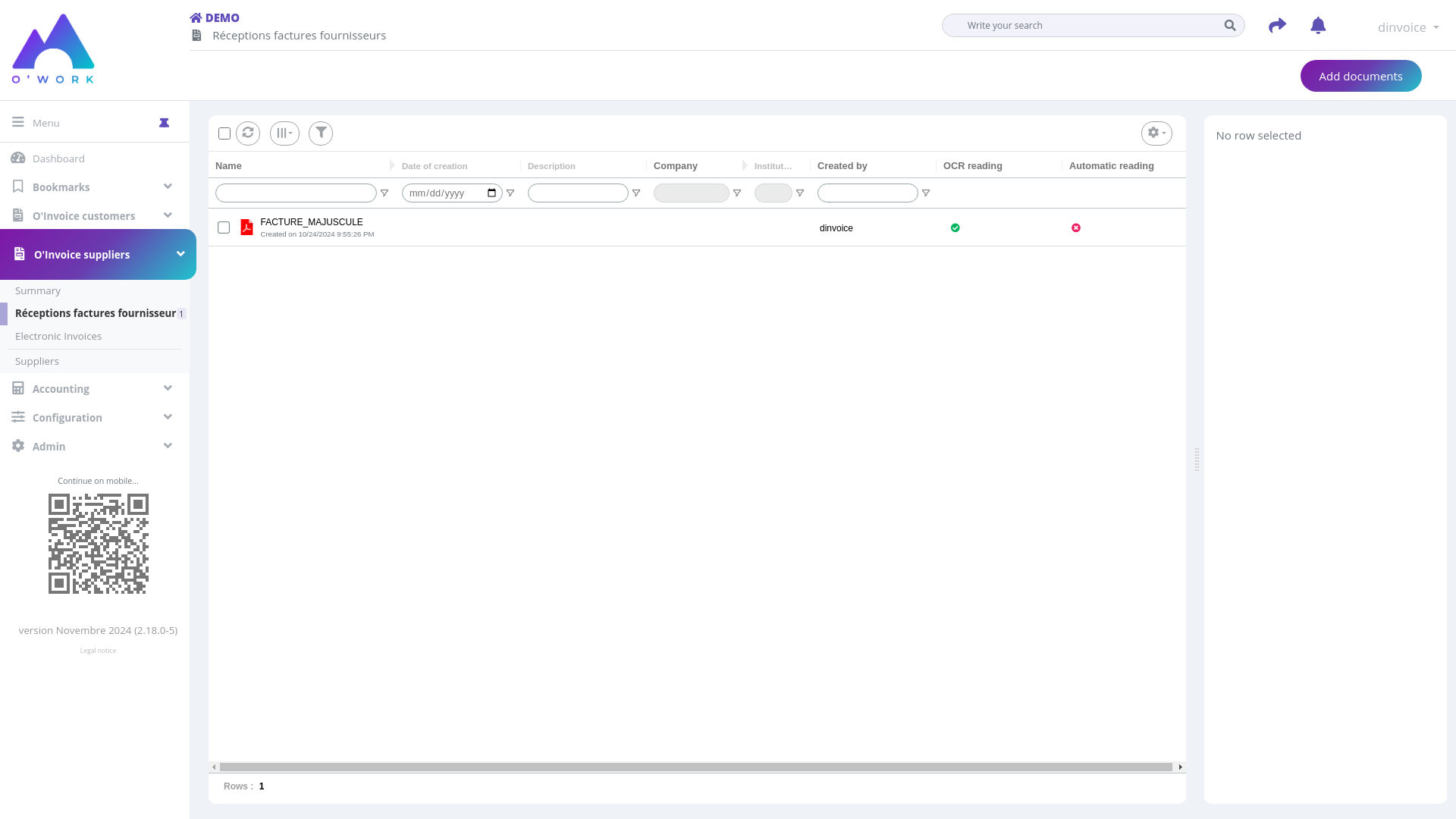Open the notifications bell icon
The height and width of the screenshot is (819, 1456).
pos(1318,26)
